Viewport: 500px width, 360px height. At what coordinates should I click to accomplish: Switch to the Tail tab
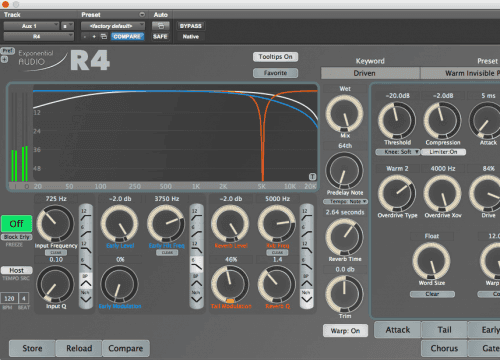(x=444, y=330)
